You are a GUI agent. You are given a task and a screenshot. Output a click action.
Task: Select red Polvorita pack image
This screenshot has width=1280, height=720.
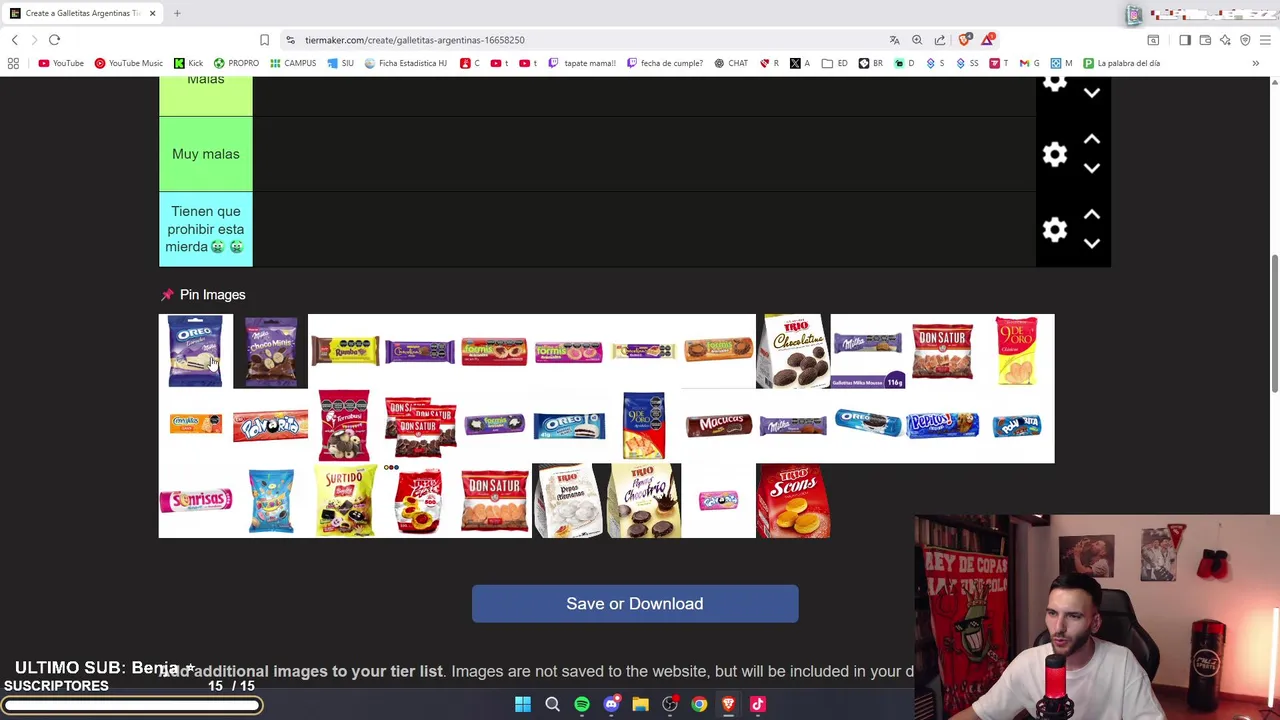click(270, 426)
